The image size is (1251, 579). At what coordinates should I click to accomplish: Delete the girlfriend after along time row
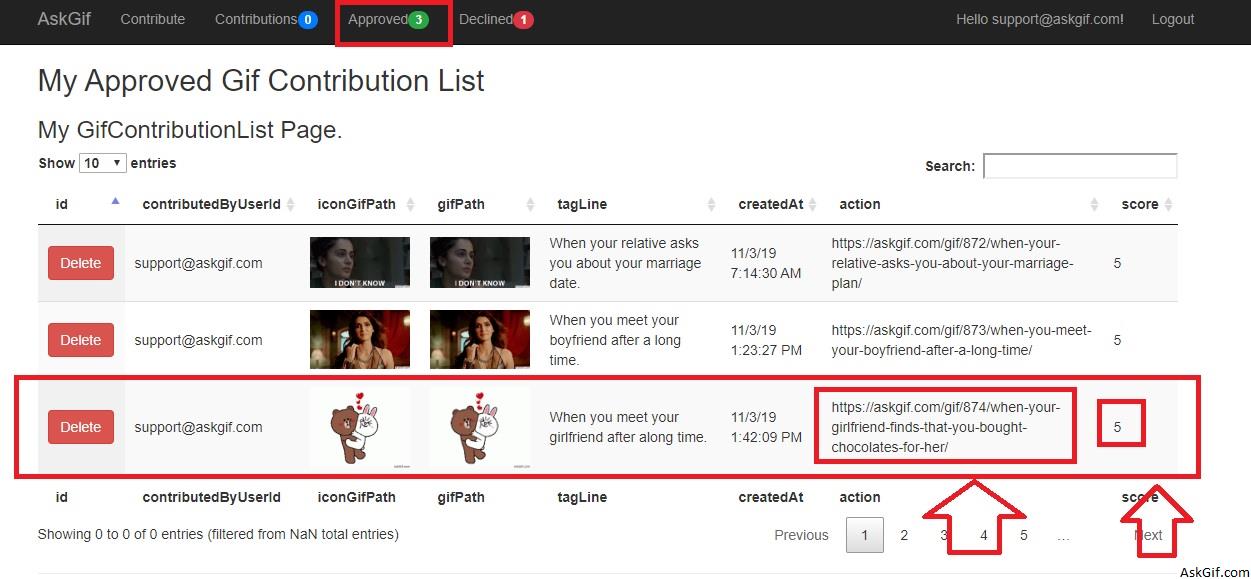[x=81, y=427]
